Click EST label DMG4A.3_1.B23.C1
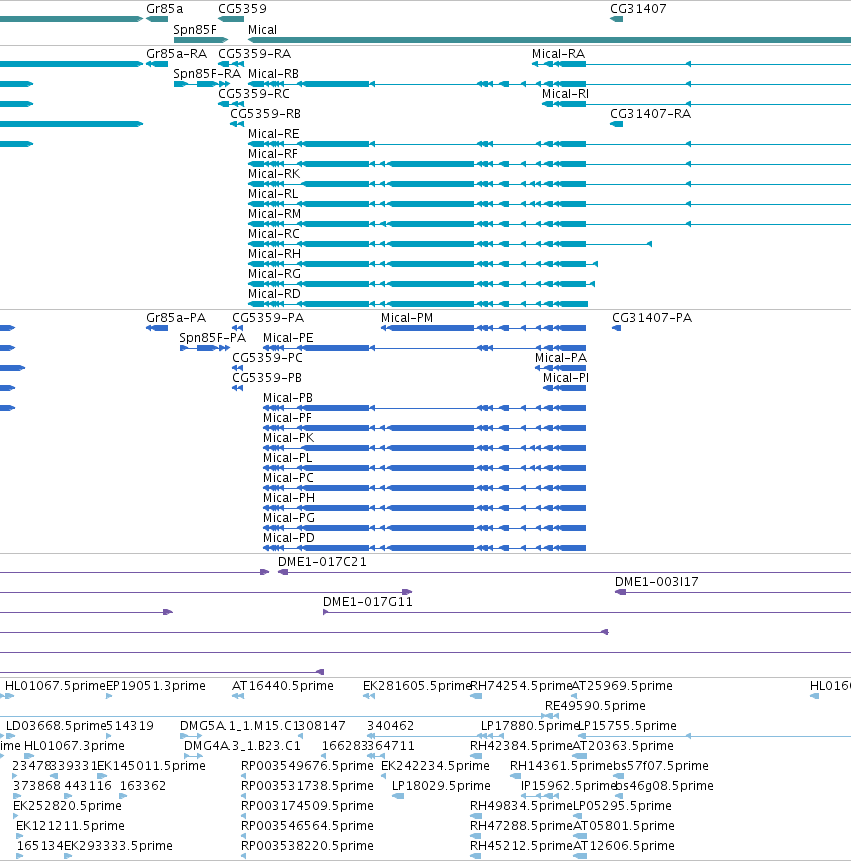 (242, 746)
